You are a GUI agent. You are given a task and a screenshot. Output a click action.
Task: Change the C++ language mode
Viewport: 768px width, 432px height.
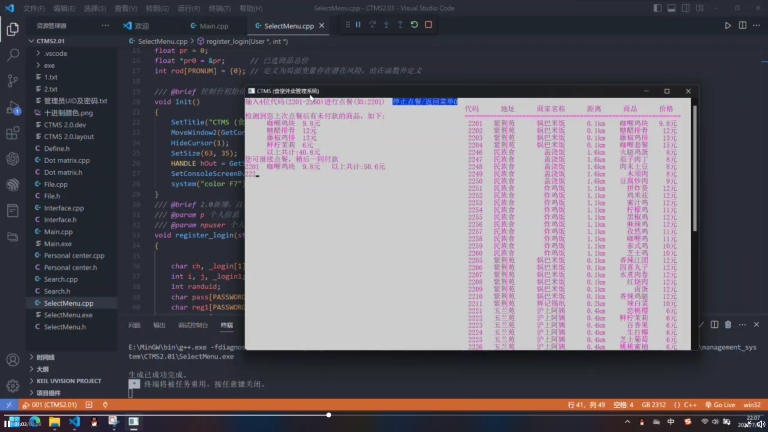coord(689,404)
